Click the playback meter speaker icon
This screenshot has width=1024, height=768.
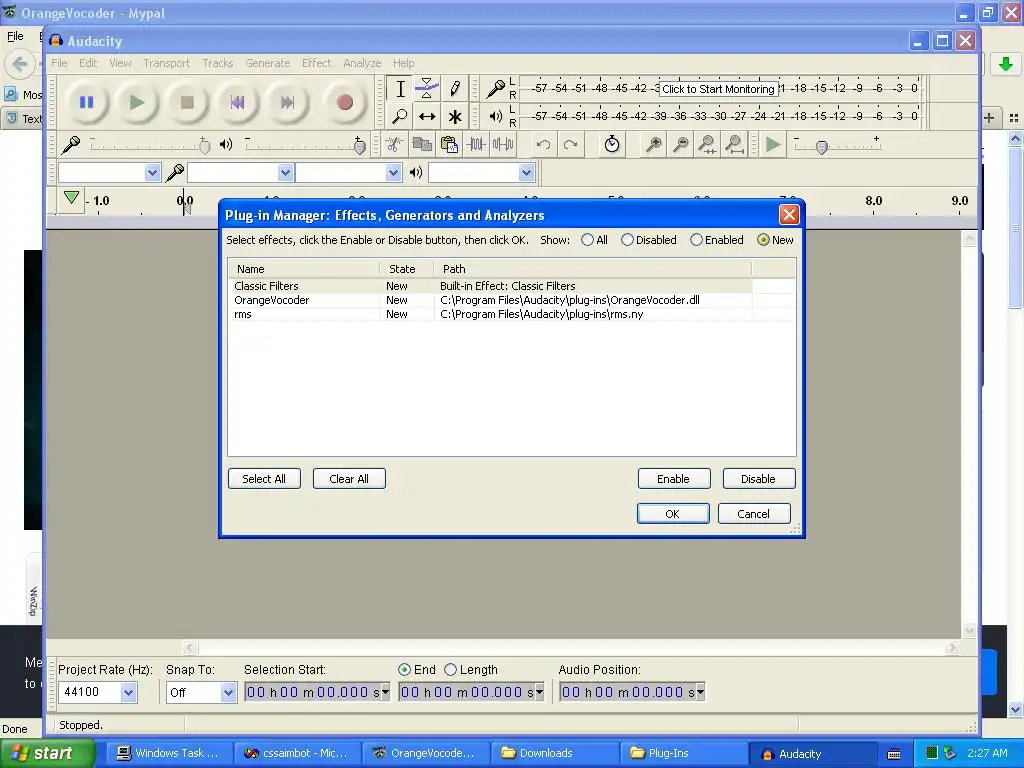(x=496, y=116)
